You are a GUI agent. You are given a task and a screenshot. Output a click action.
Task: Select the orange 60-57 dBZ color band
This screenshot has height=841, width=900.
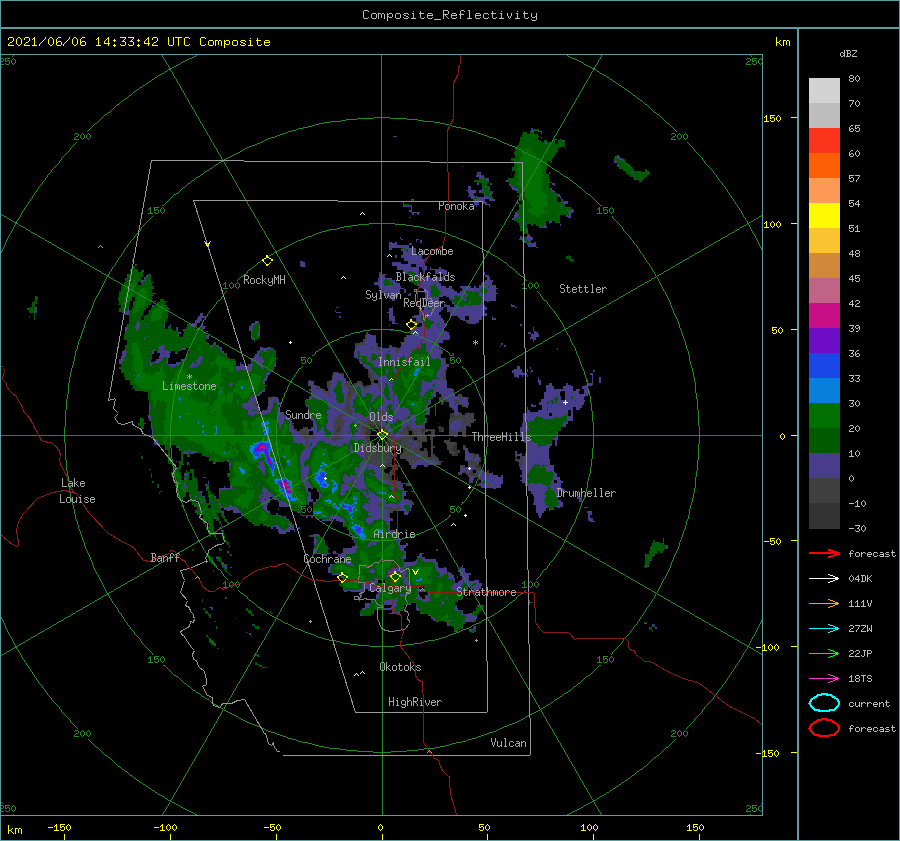click(x=824, y=166)
